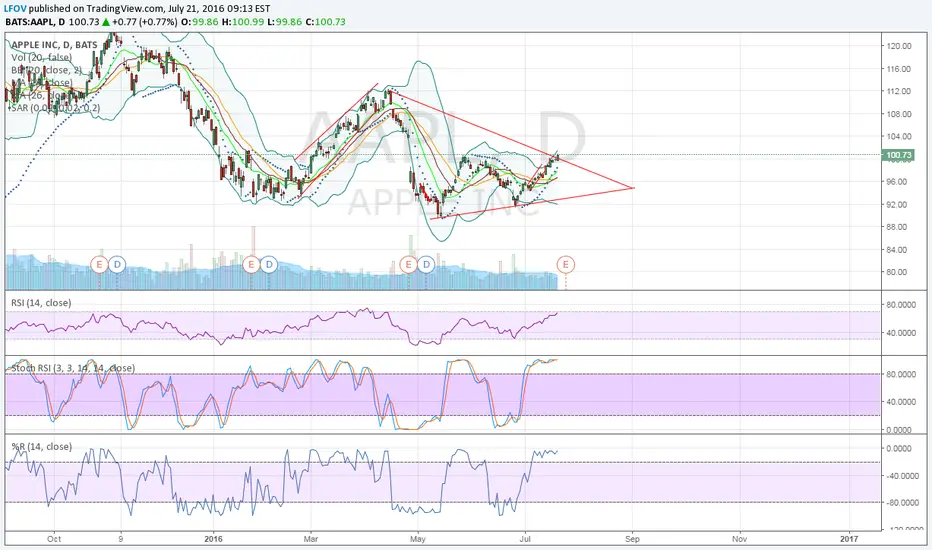Click the 80.0000 label in RSI pane
The height and width of the screenshot is (550, 932).
pos(900,305)
